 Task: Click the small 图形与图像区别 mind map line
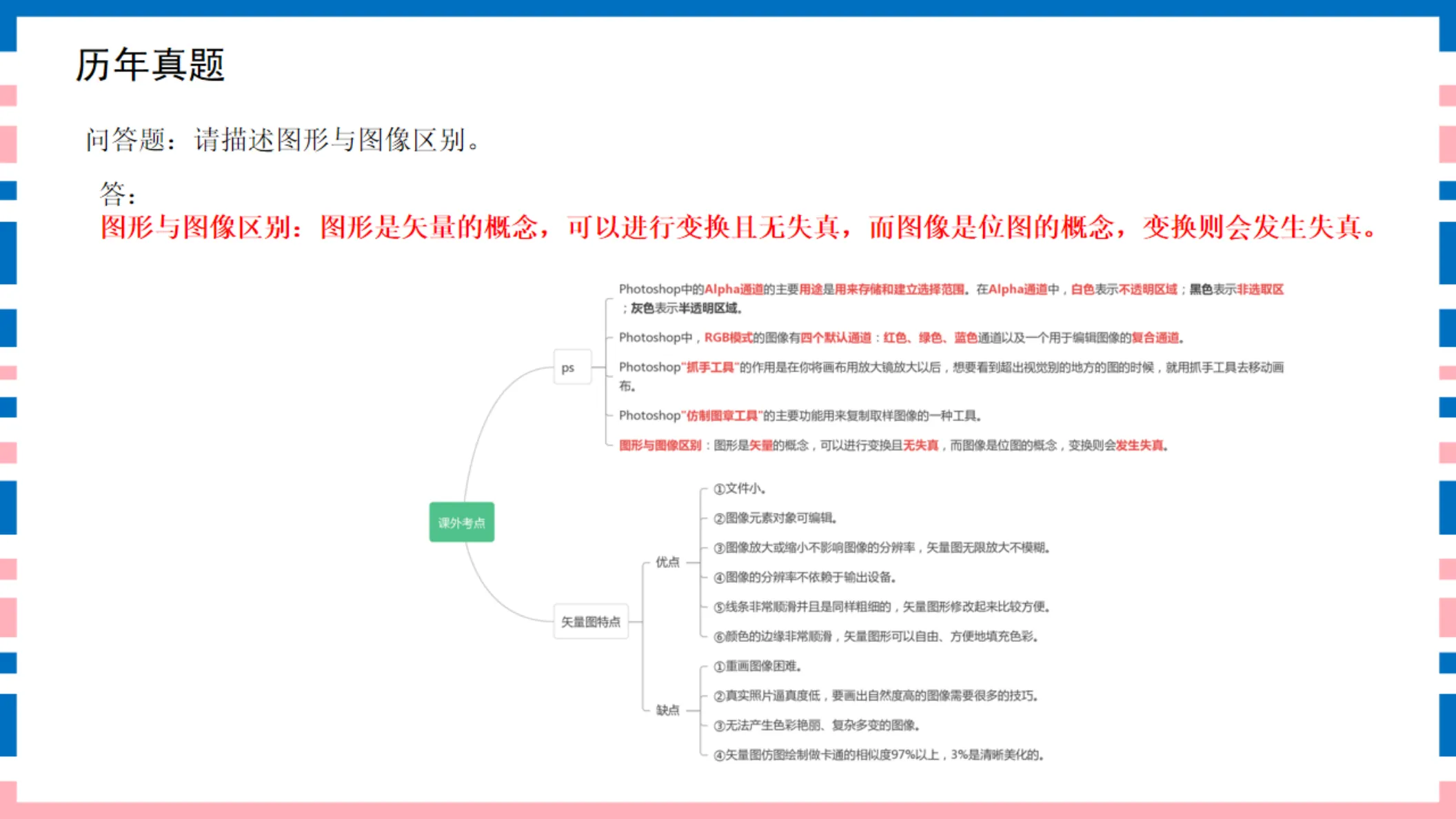pos(894,445)
